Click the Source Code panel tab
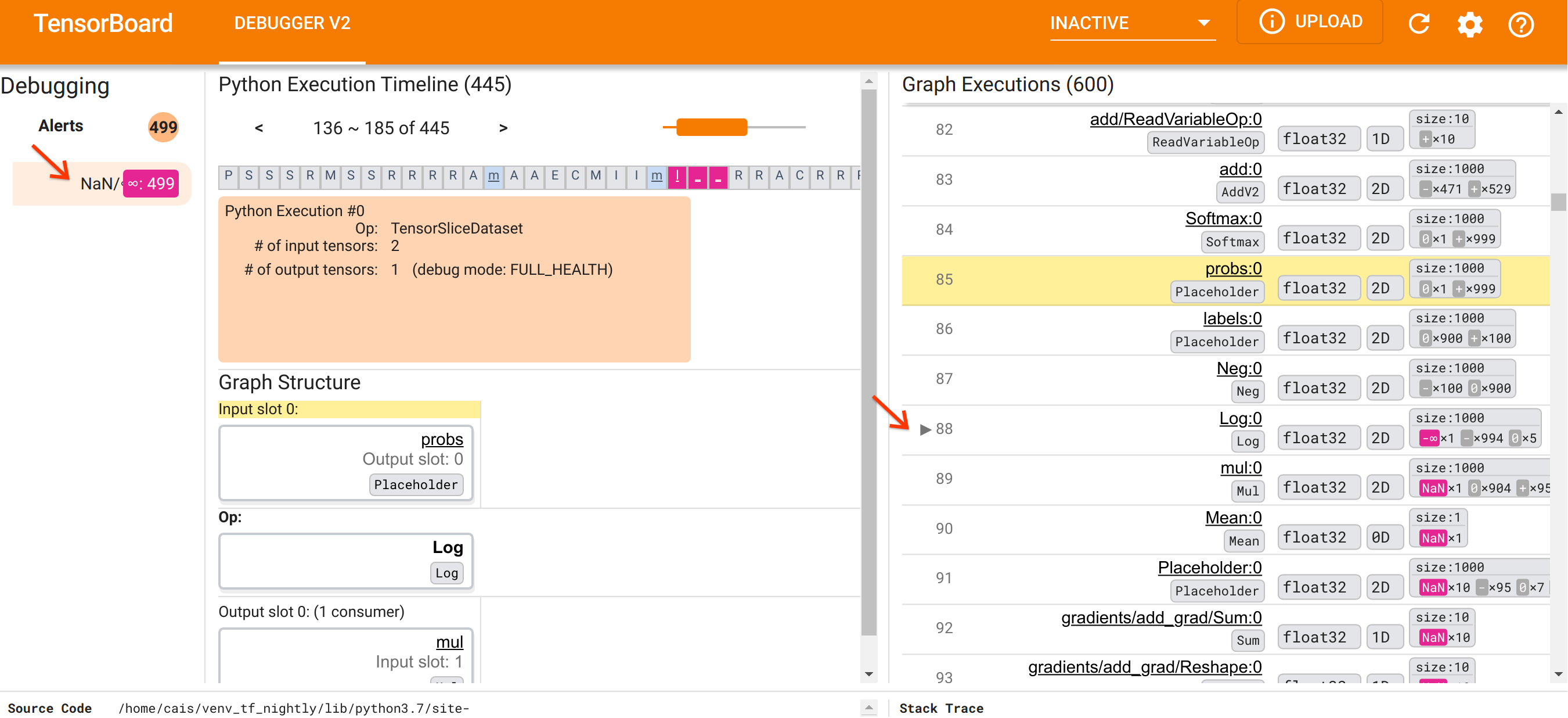1568x718 pixels. [x=57, y=708]
